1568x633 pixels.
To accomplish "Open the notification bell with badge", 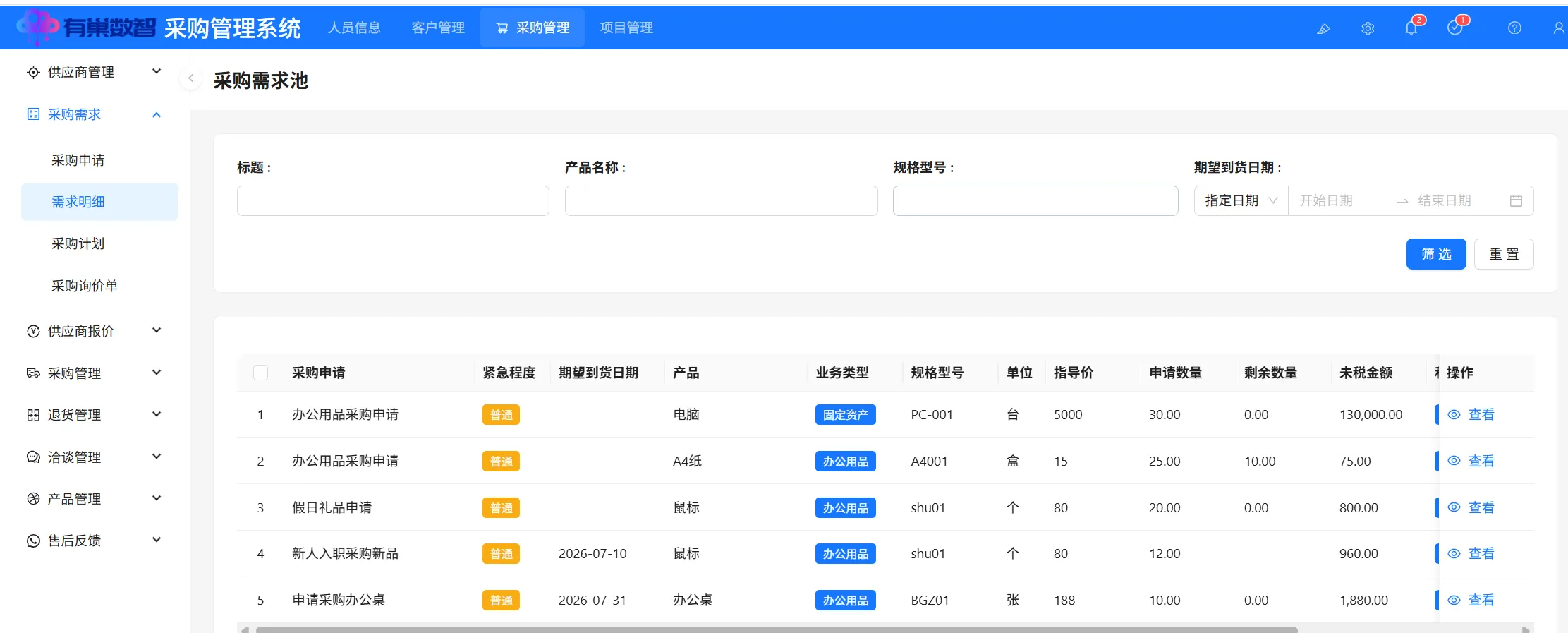I will pos(1411,28).
